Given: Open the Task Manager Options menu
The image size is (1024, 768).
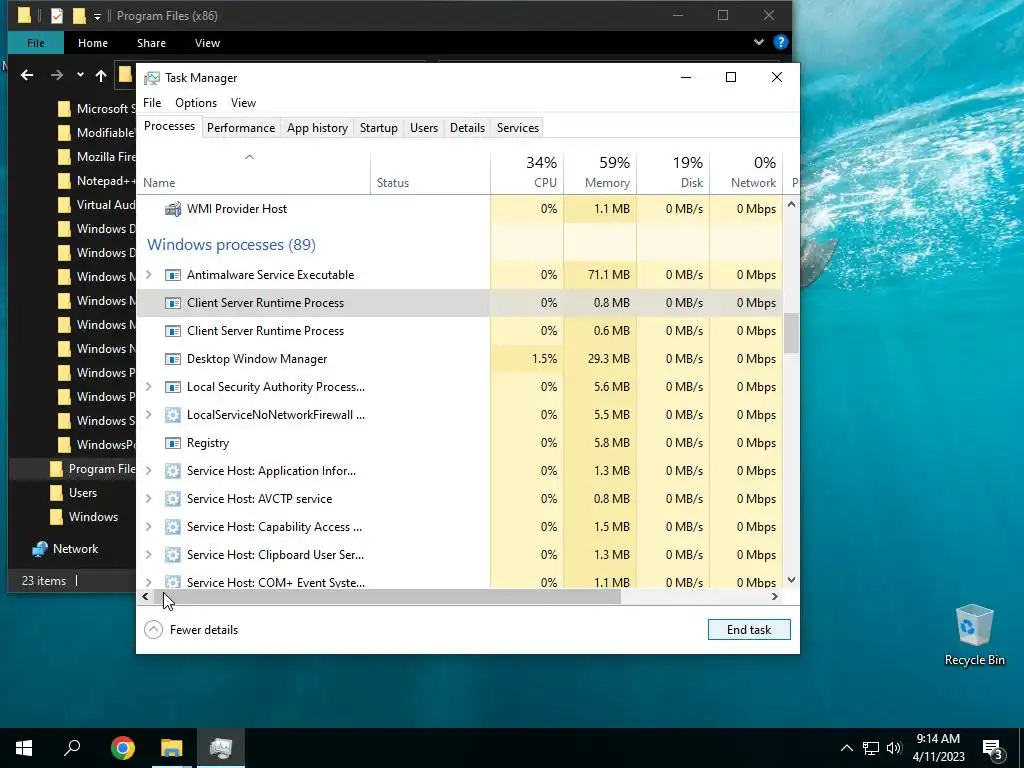Looking at the screenshot, I should pyautogui.click(x=196, y=103).
